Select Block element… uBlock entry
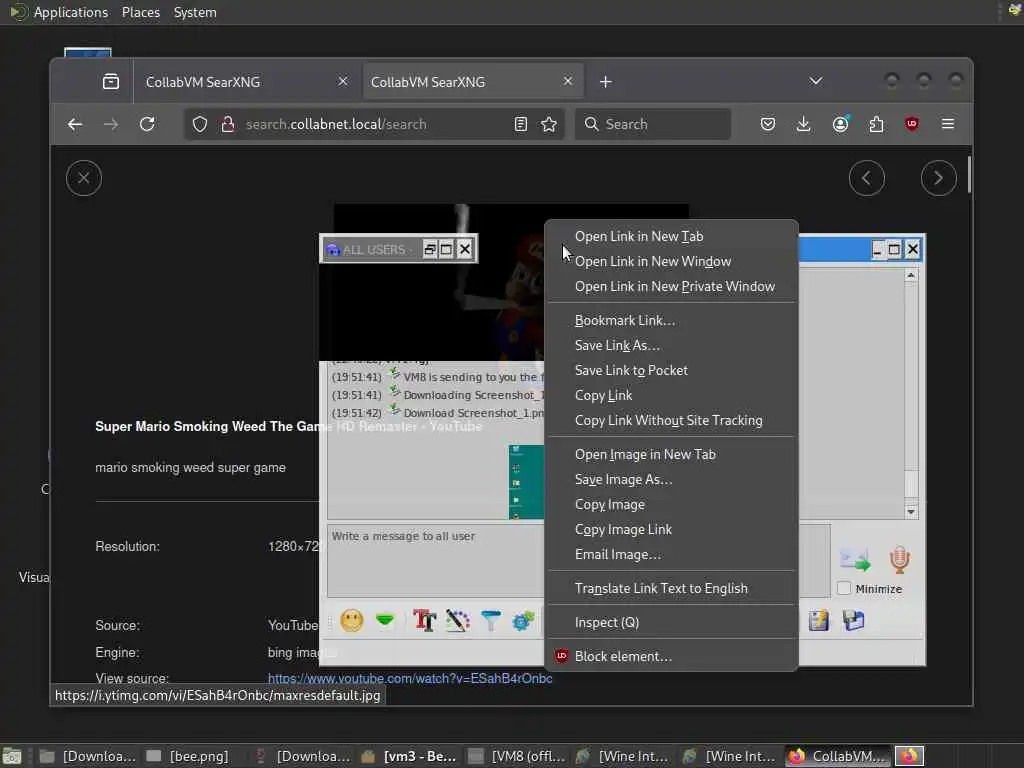Screen dimensions: 1024x768 coord(671,656)
